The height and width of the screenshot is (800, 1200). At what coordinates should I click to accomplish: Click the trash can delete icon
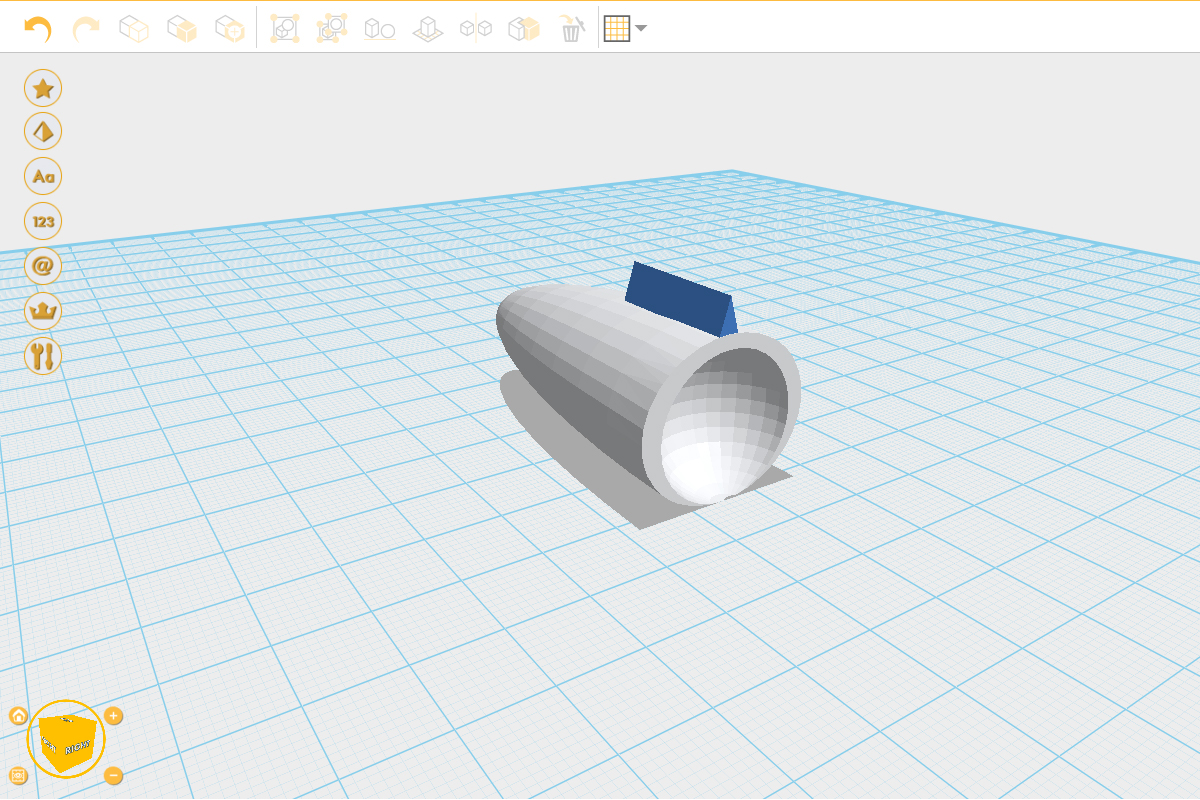point(571,29)
